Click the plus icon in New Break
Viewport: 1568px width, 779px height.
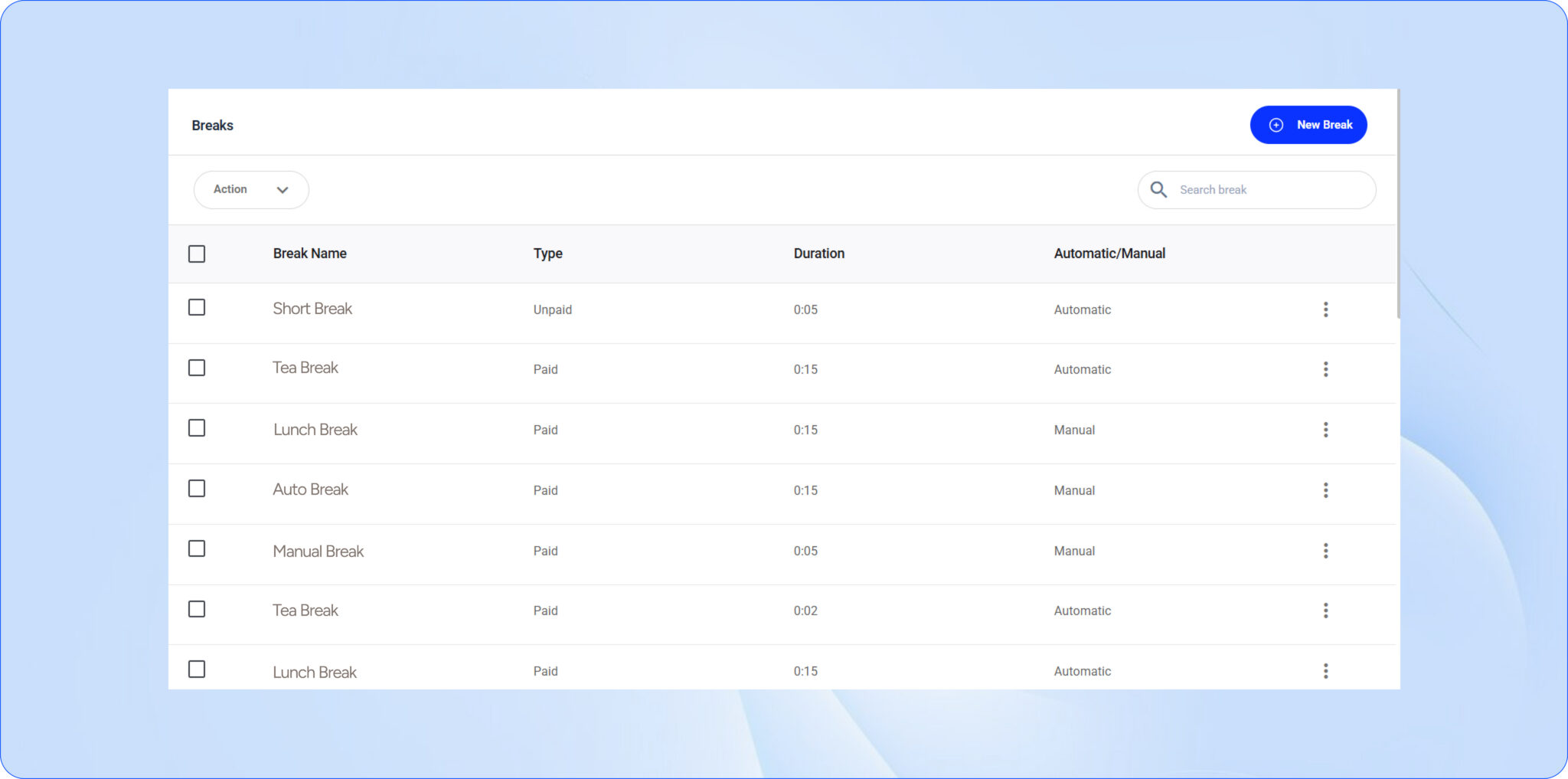point(1276,125)
